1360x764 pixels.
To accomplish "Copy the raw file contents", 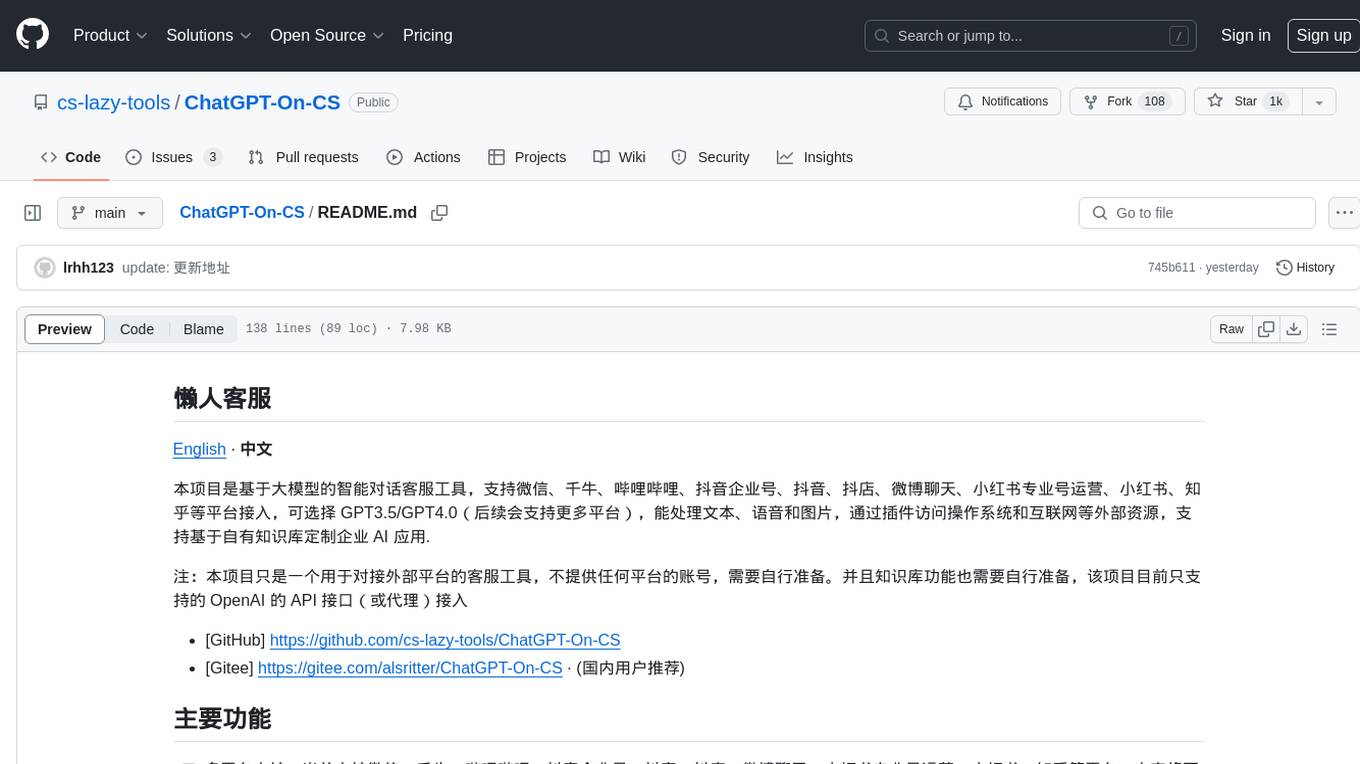I will point(1266,329).
